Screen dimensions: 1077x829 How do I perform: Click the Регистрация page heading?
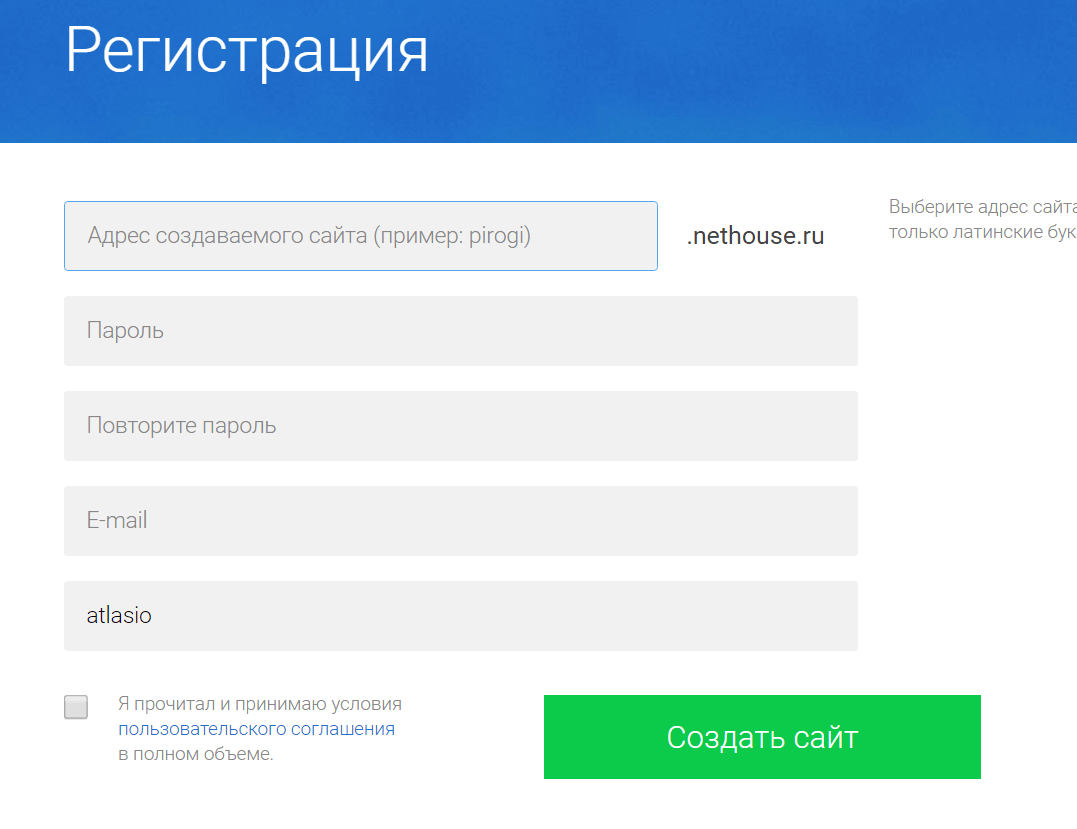pyautogui.click(x=246, y=50)
